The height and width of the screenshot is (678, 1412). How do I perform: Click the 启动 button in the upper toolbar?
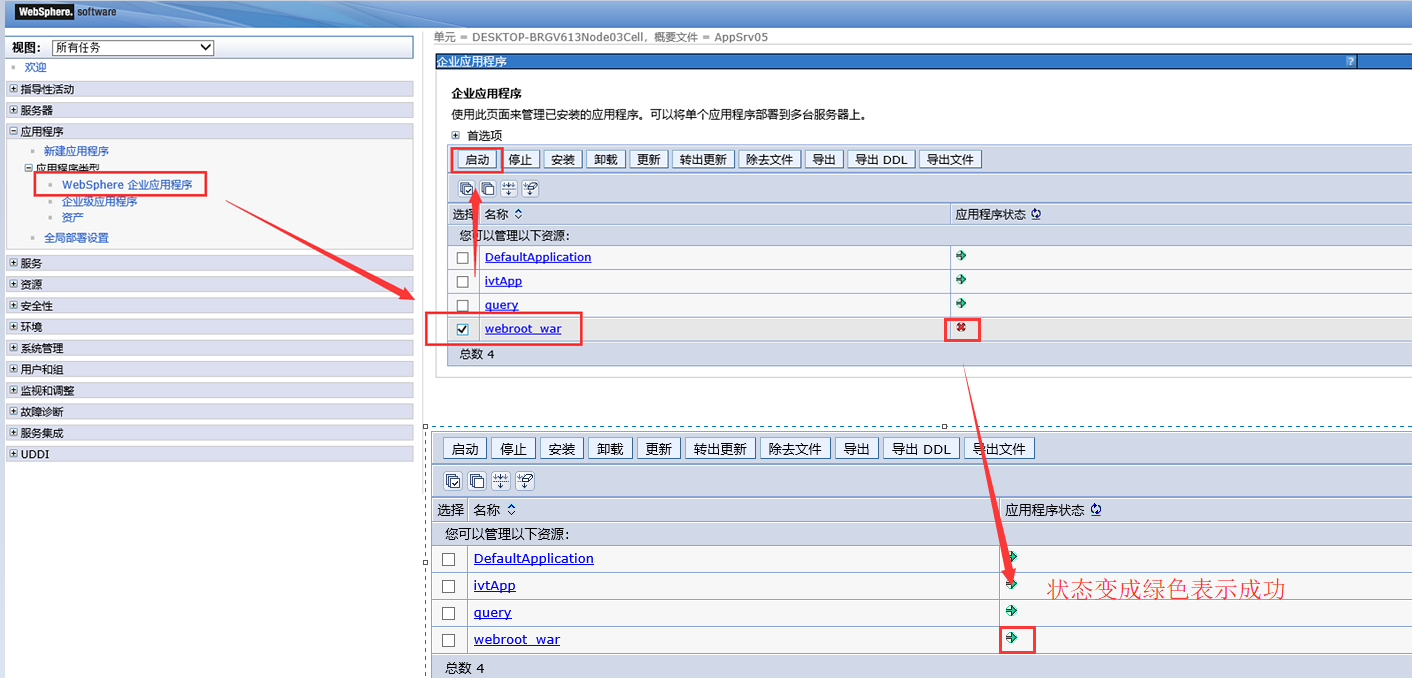(x=478, y=159)
